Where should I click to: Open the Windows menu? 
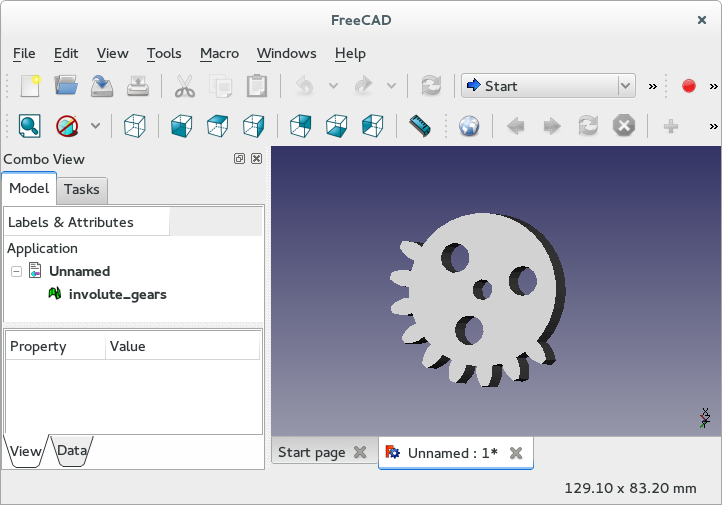click(286, 53)
